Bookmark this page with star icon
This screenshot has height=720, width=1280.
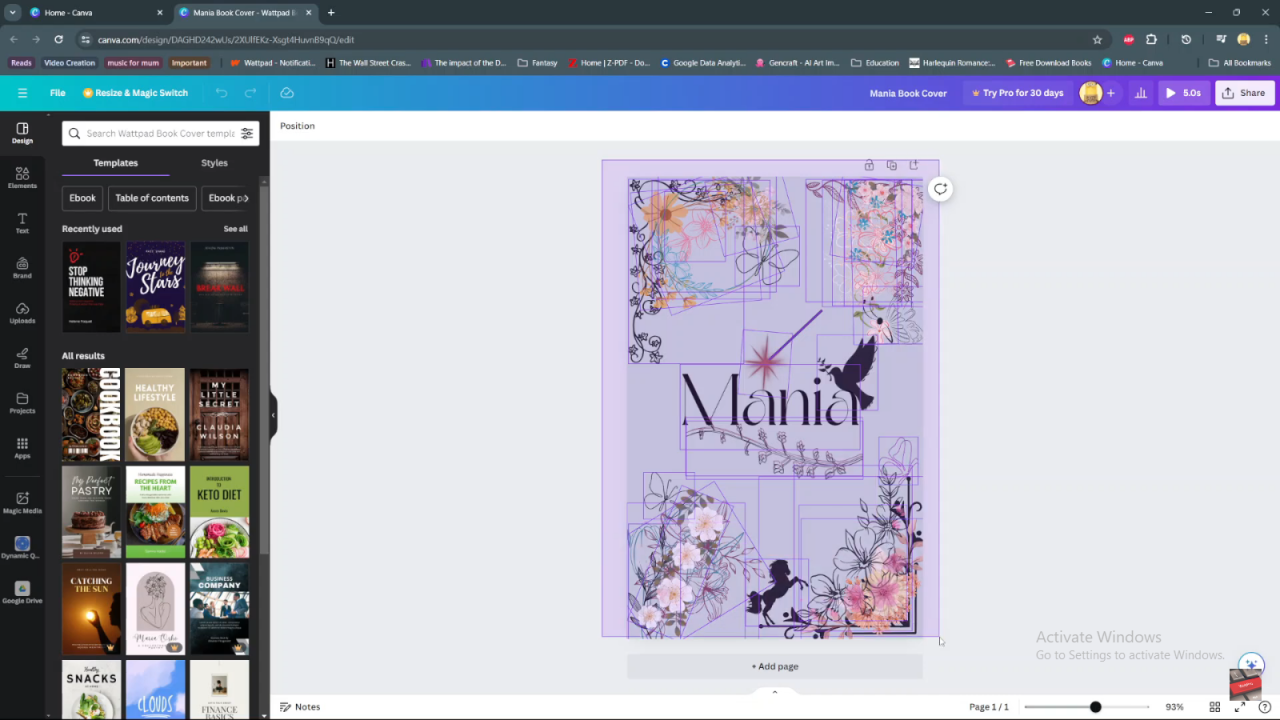(x=1097, y=39)
